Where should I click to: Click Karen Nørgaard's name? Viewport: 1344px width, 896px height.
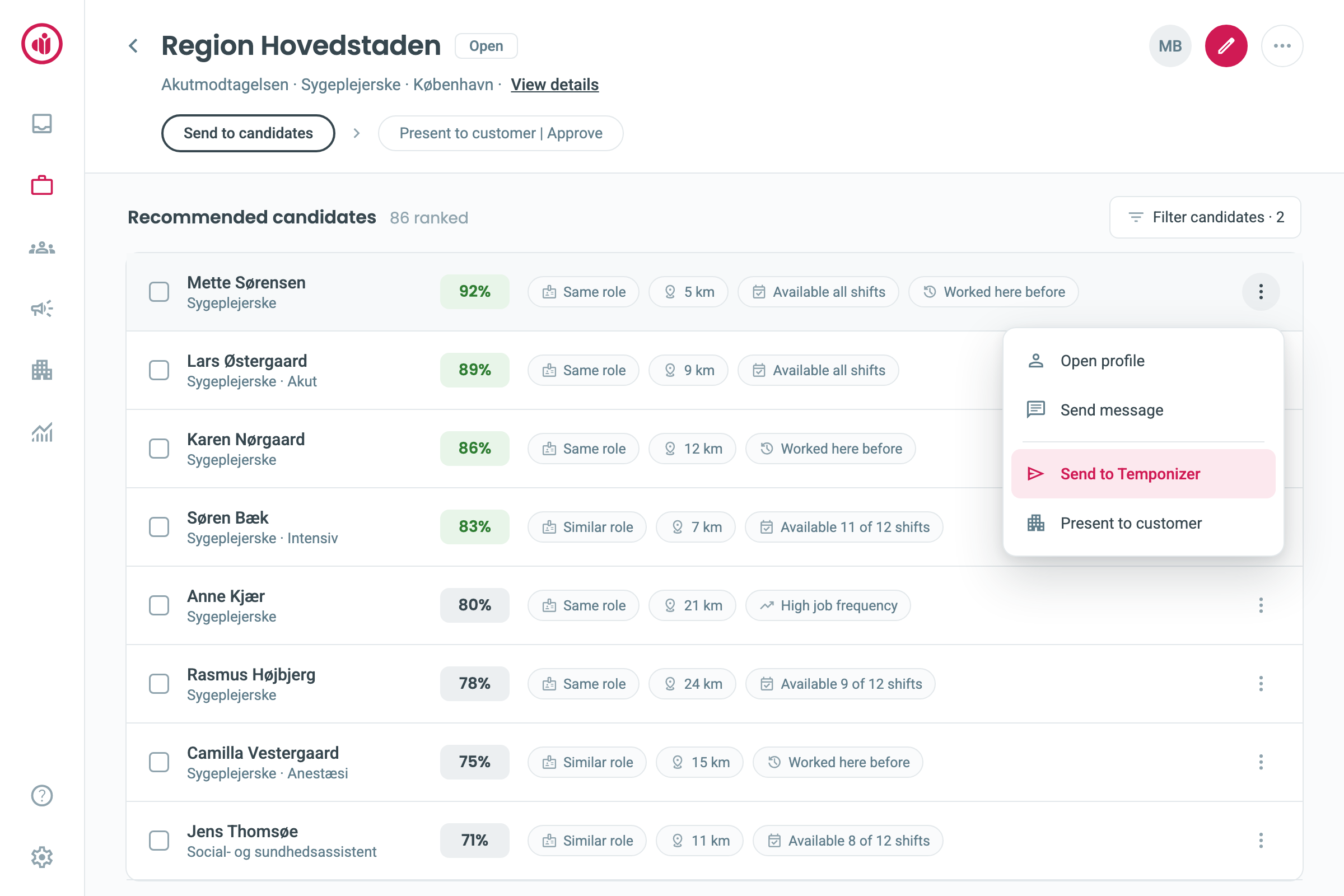[246, 439]
